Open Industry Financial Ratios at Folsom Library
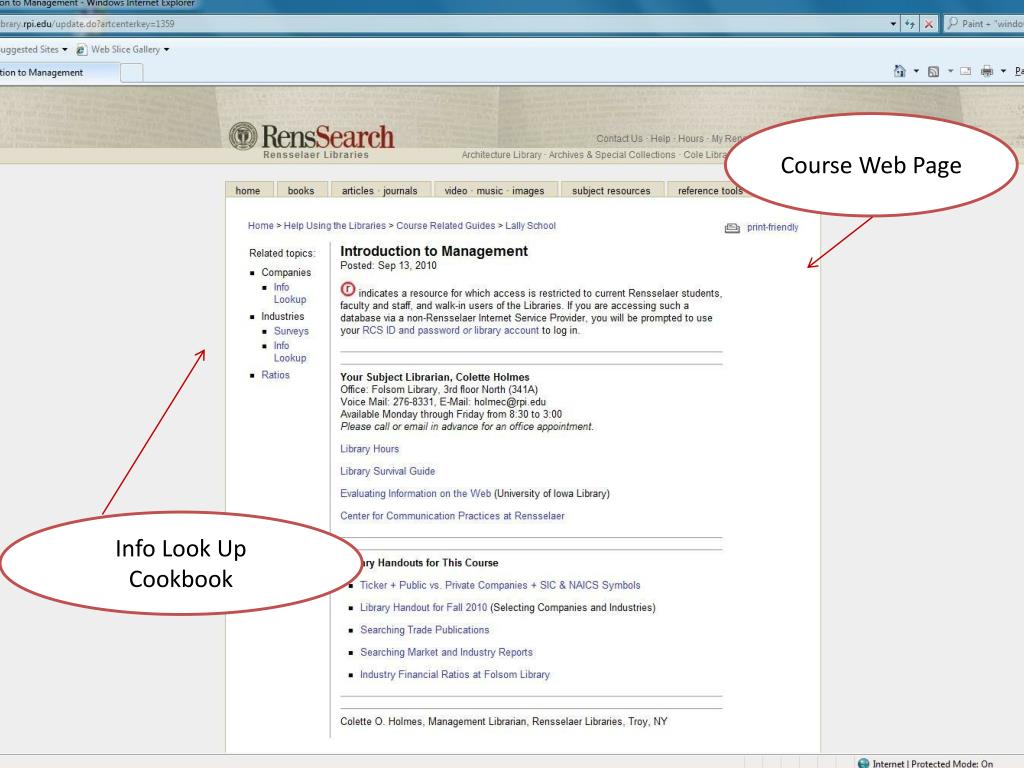Viewport: 1024px width, 768px height. point(455,675)
